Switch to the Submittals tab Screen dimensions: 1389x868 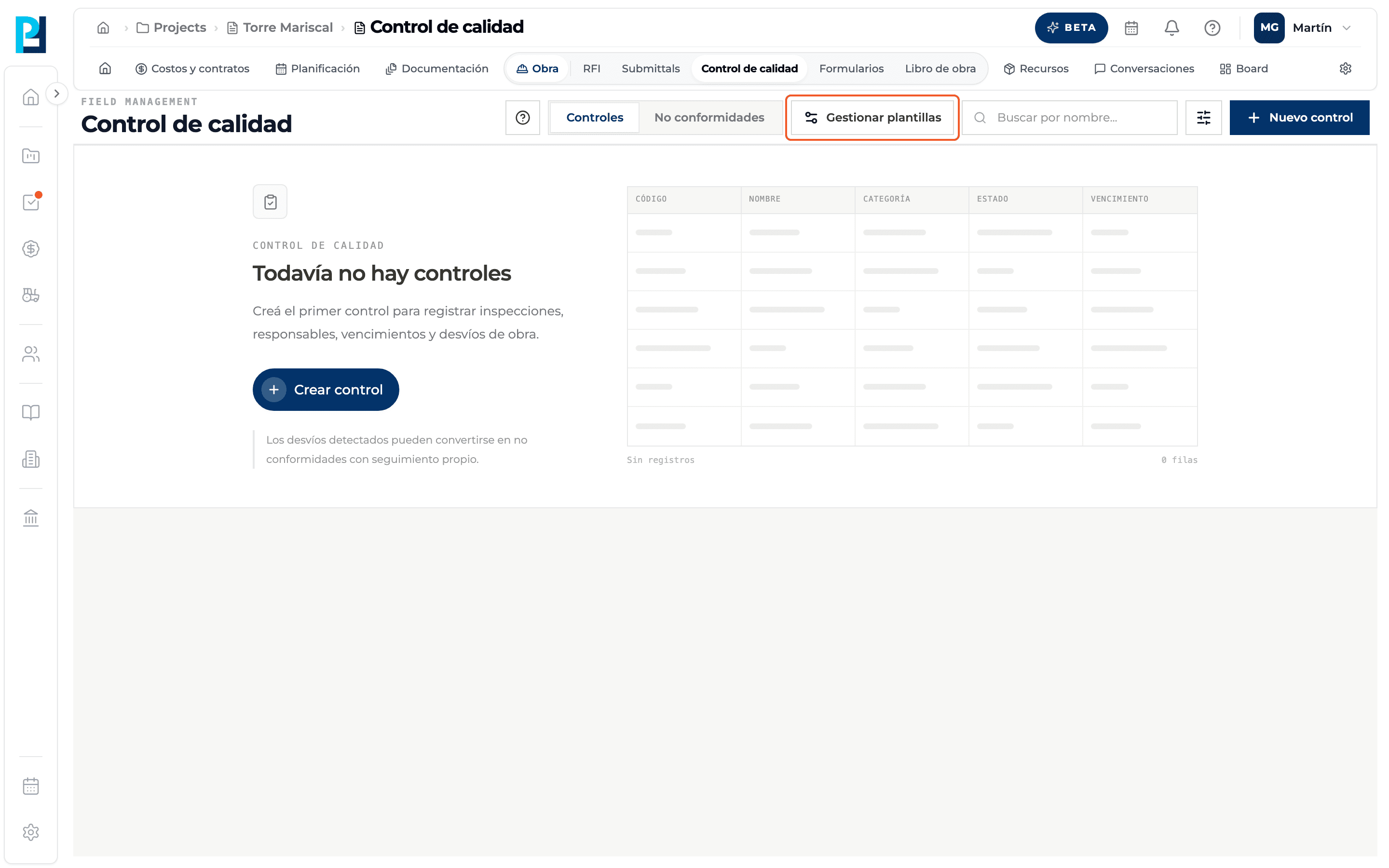[650, 68]
